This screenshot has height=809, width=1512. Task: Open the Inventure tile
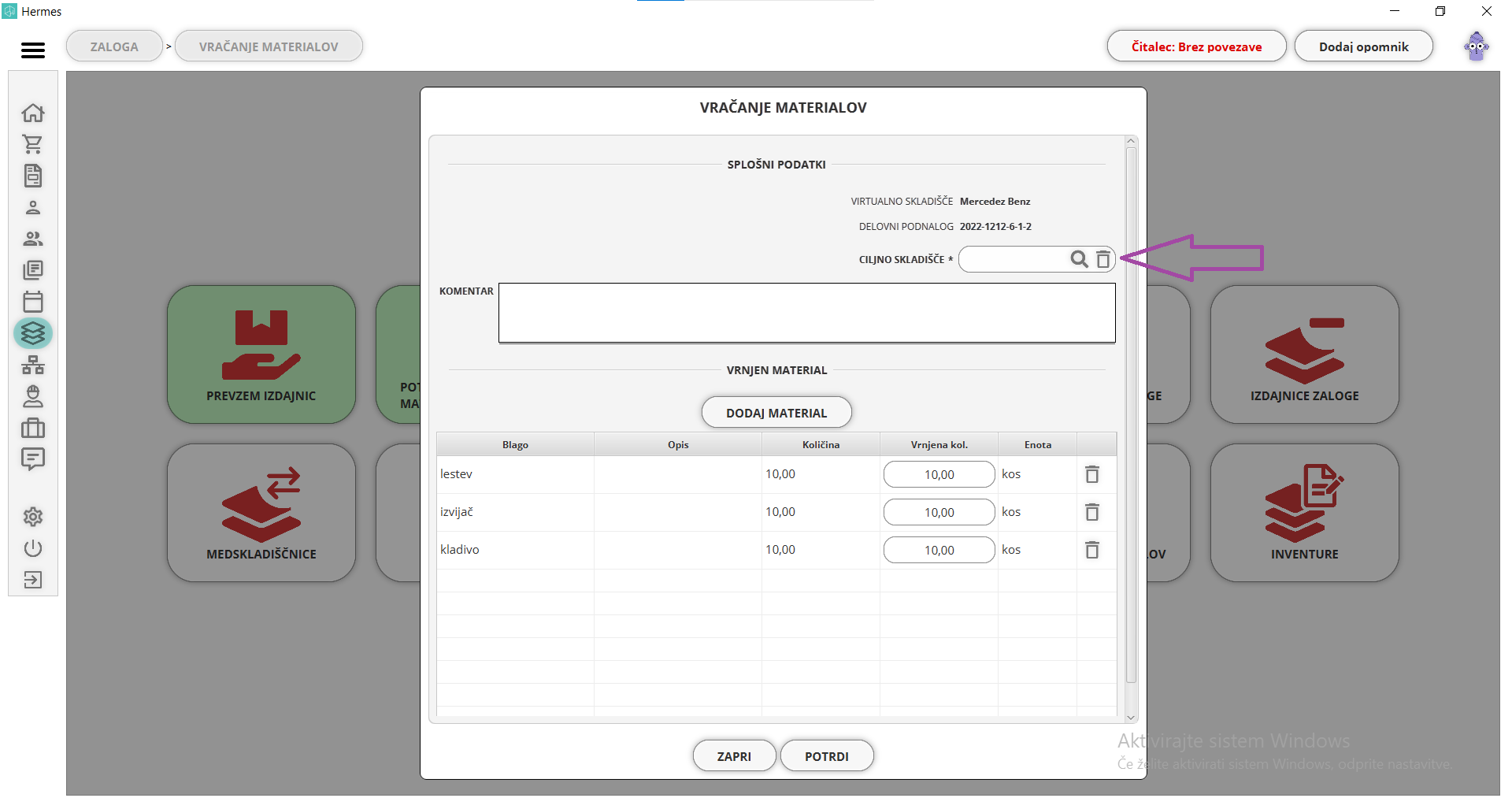[1305, 513]
